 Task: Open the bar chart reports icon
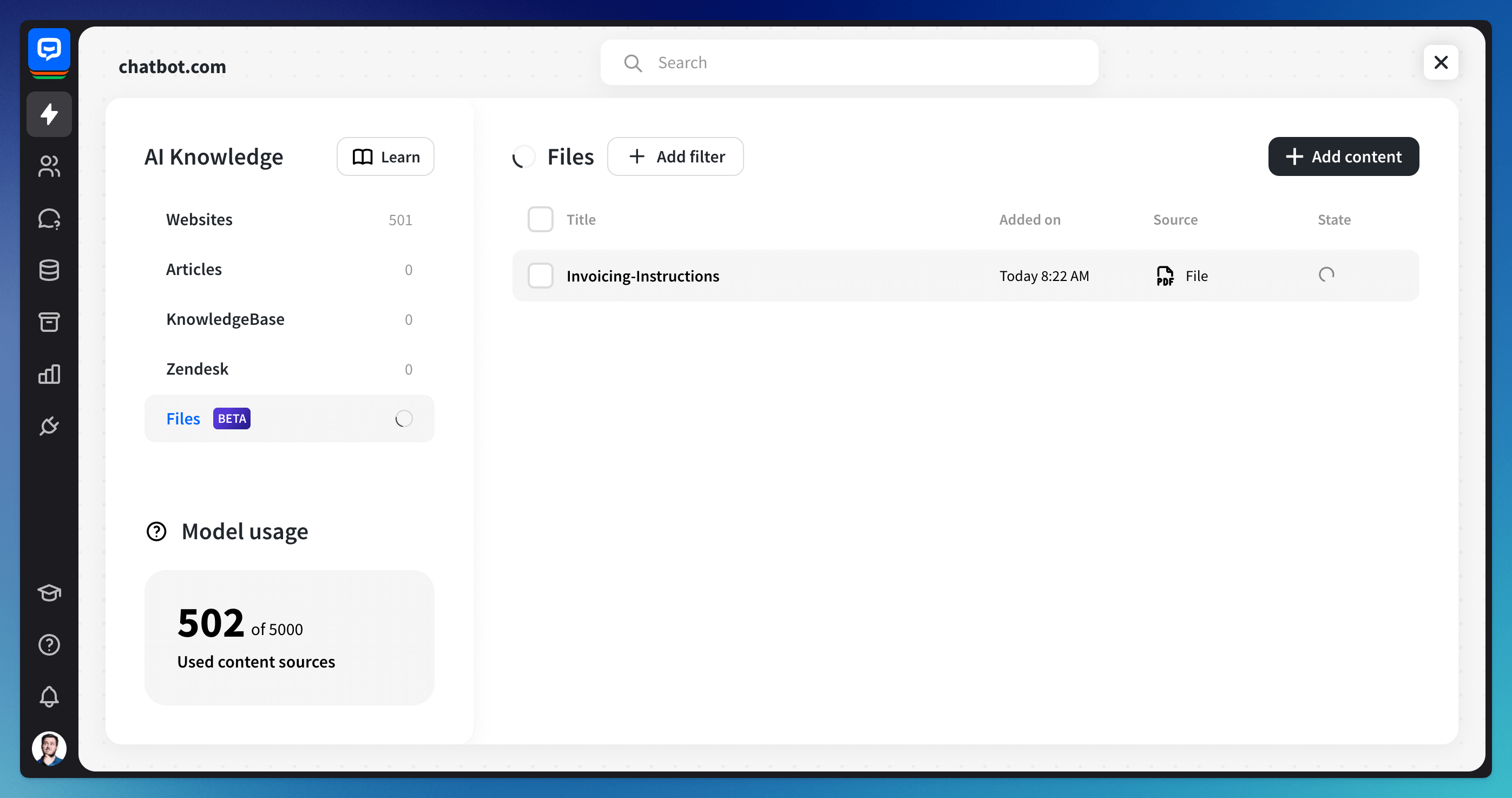pos(49,374)
